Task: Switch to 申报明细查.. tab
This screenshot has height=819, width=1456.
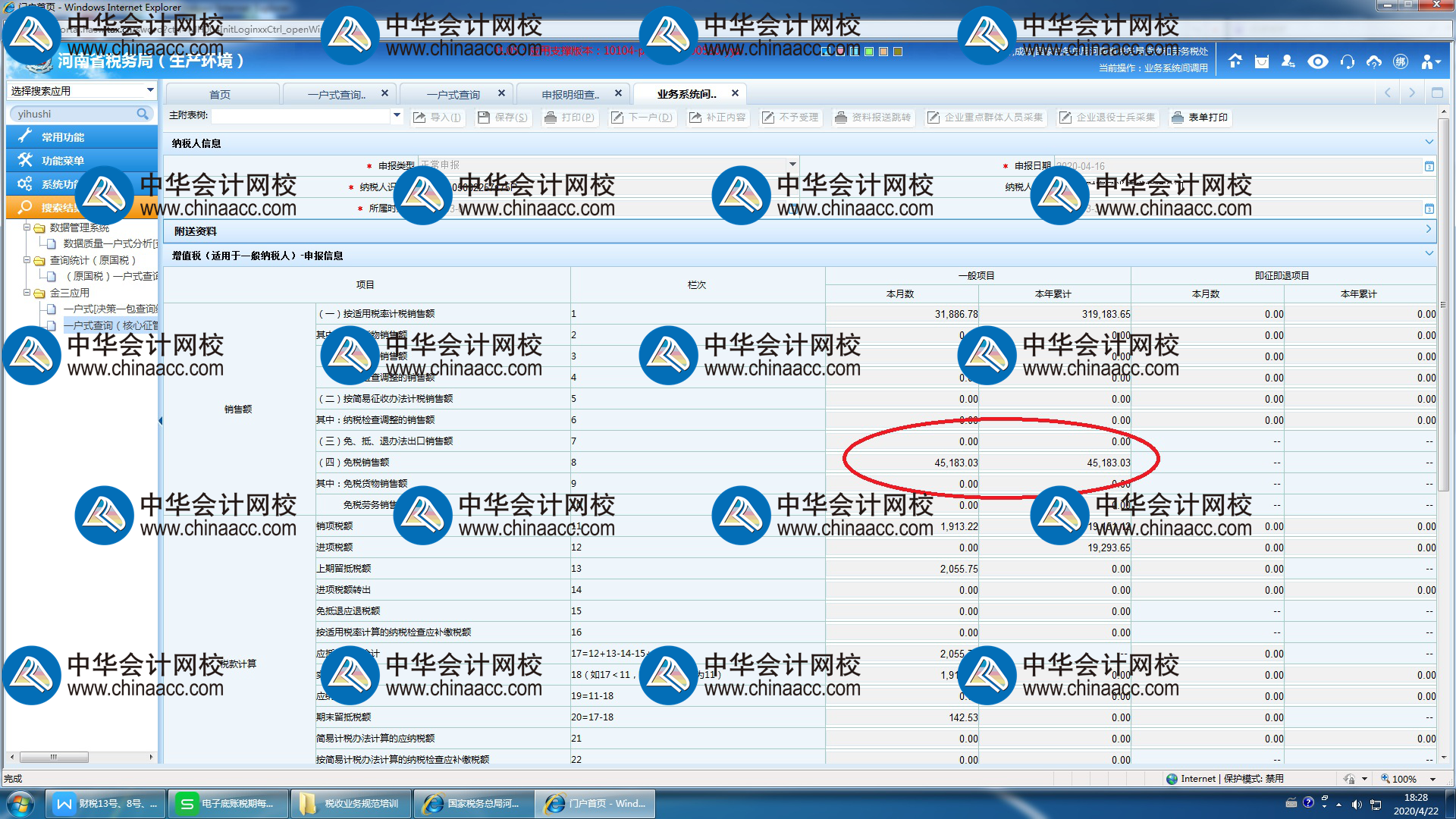Action: coord(570,95)
